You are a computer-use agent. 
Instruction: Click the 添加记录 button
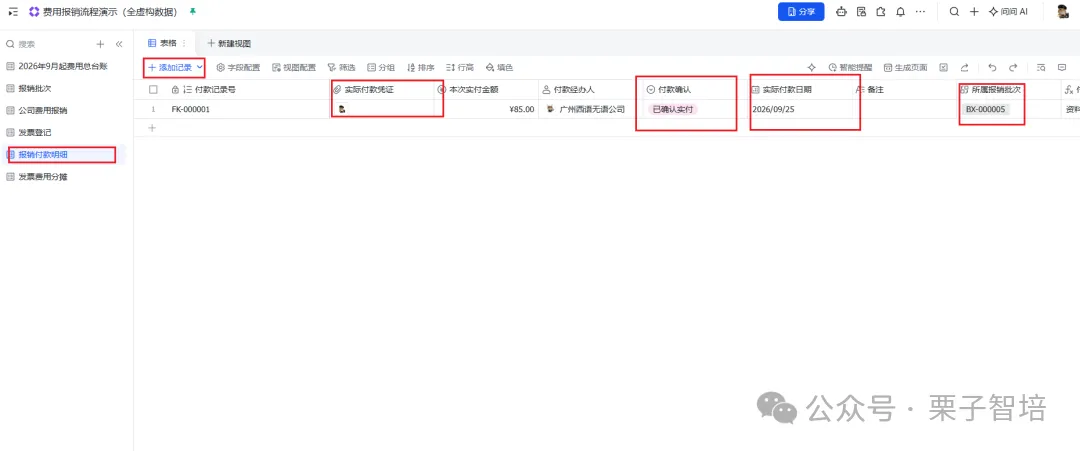(169, 67)
